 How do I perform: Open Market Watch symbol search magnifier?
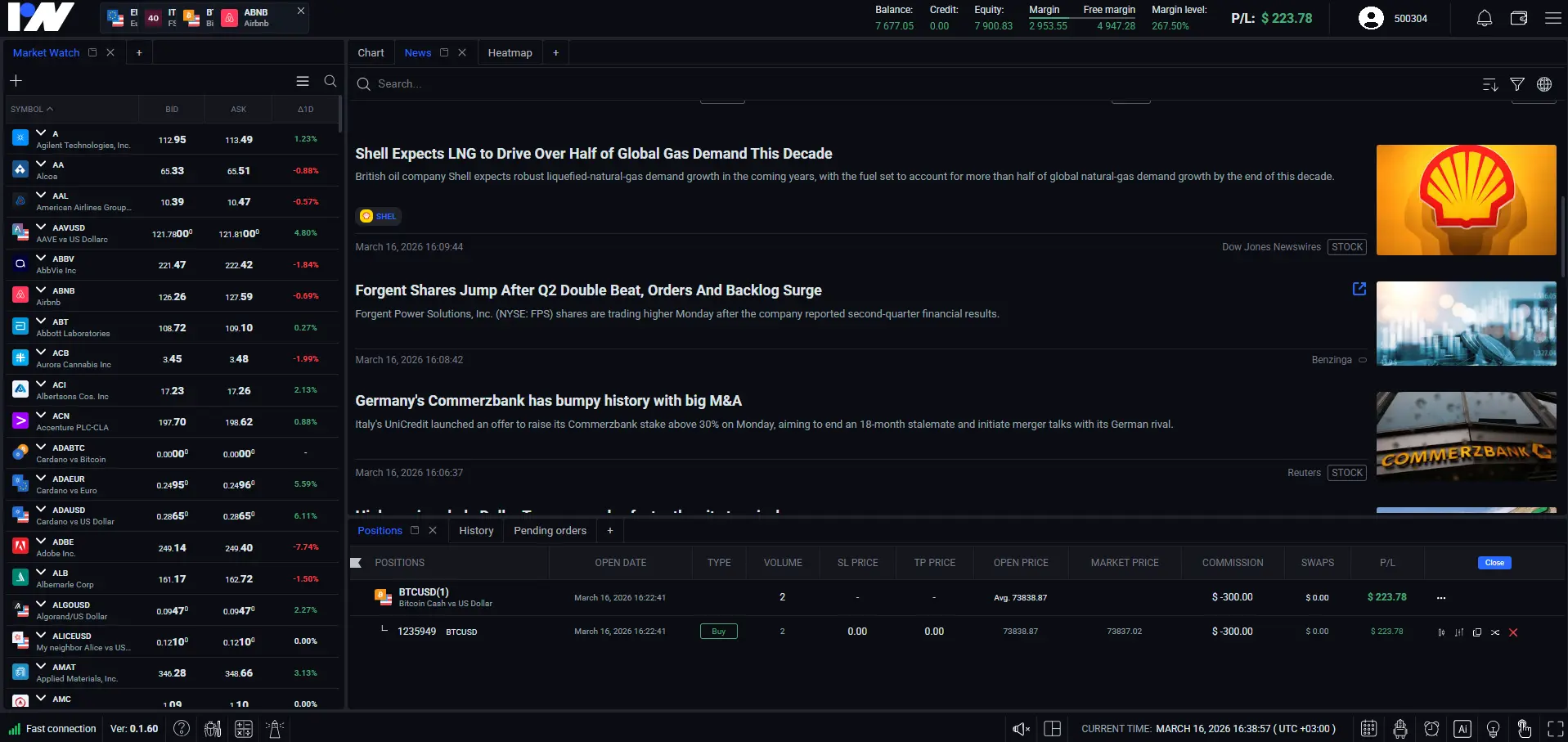point(330,81)
